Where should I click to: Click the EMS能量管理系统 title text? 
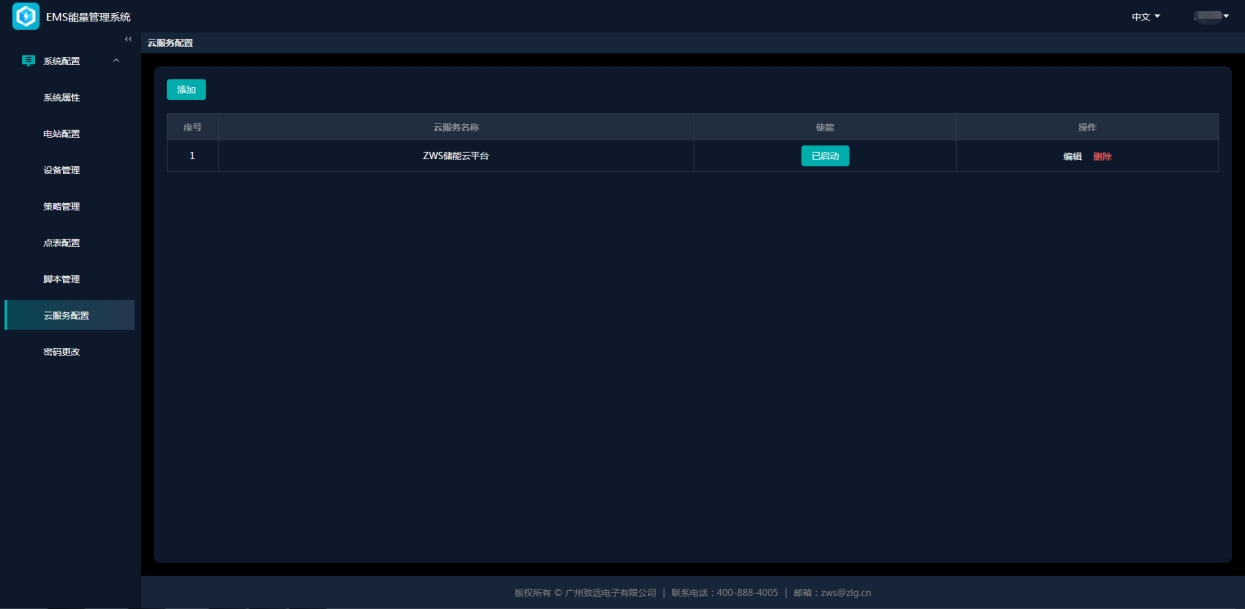click(88, 17)
